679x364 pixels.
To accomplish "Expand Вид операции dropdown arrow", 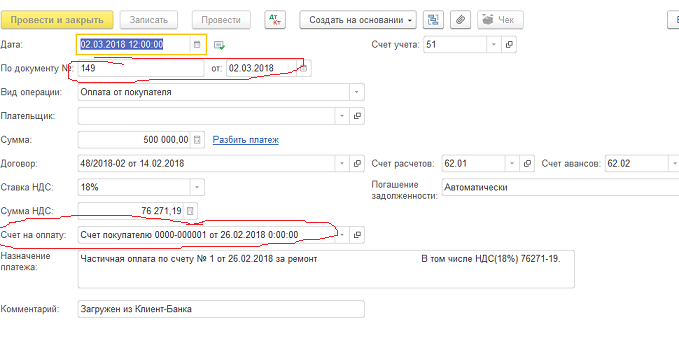I will click(x=356, y=92).
